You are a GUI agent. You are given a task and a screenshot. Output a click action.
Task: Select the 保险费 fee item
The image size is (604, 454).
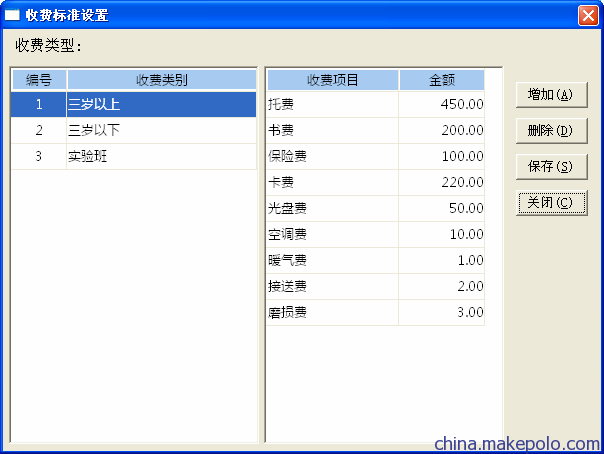(332, 156)
